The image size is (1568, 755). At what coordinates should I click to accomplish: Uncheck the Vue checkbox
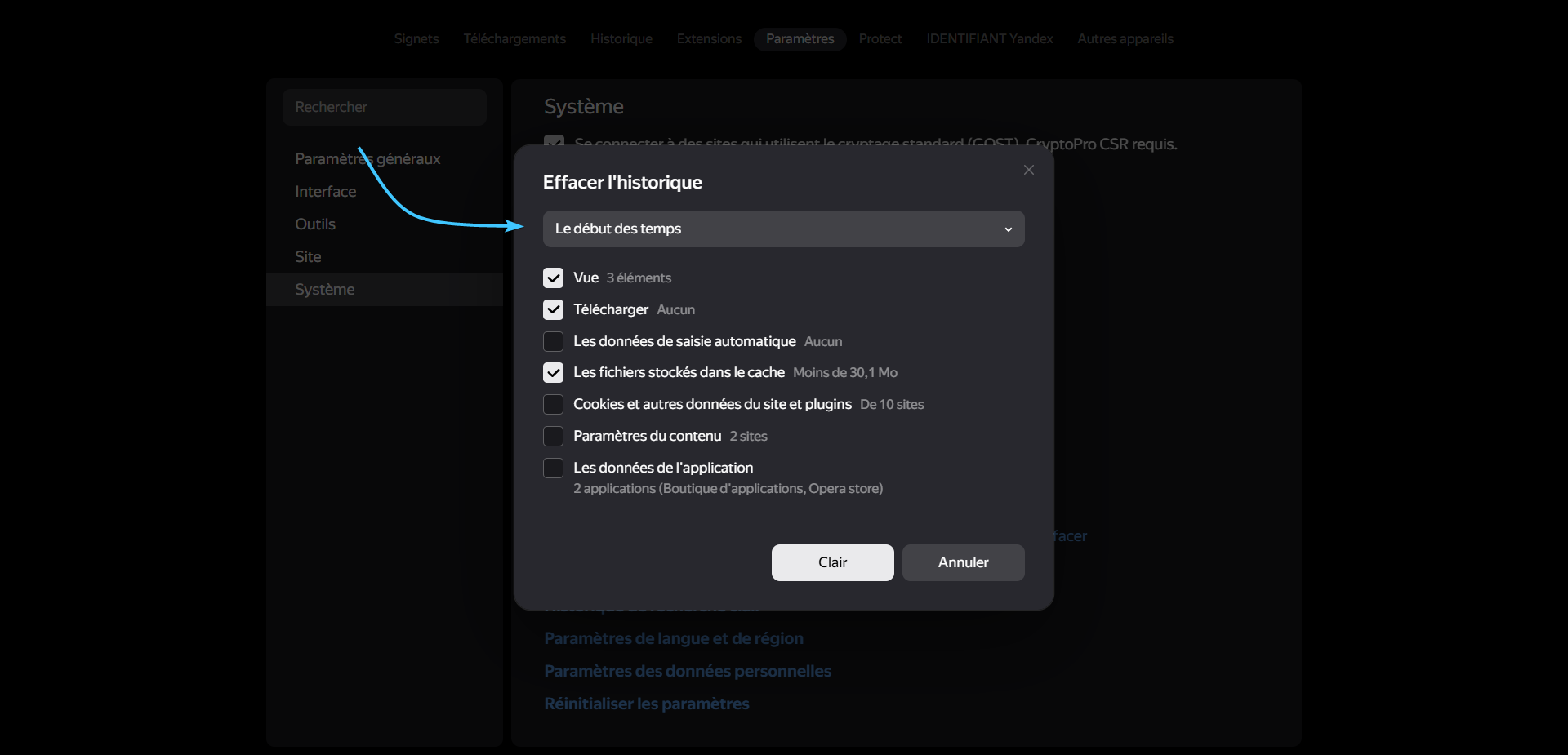[553, 278]
